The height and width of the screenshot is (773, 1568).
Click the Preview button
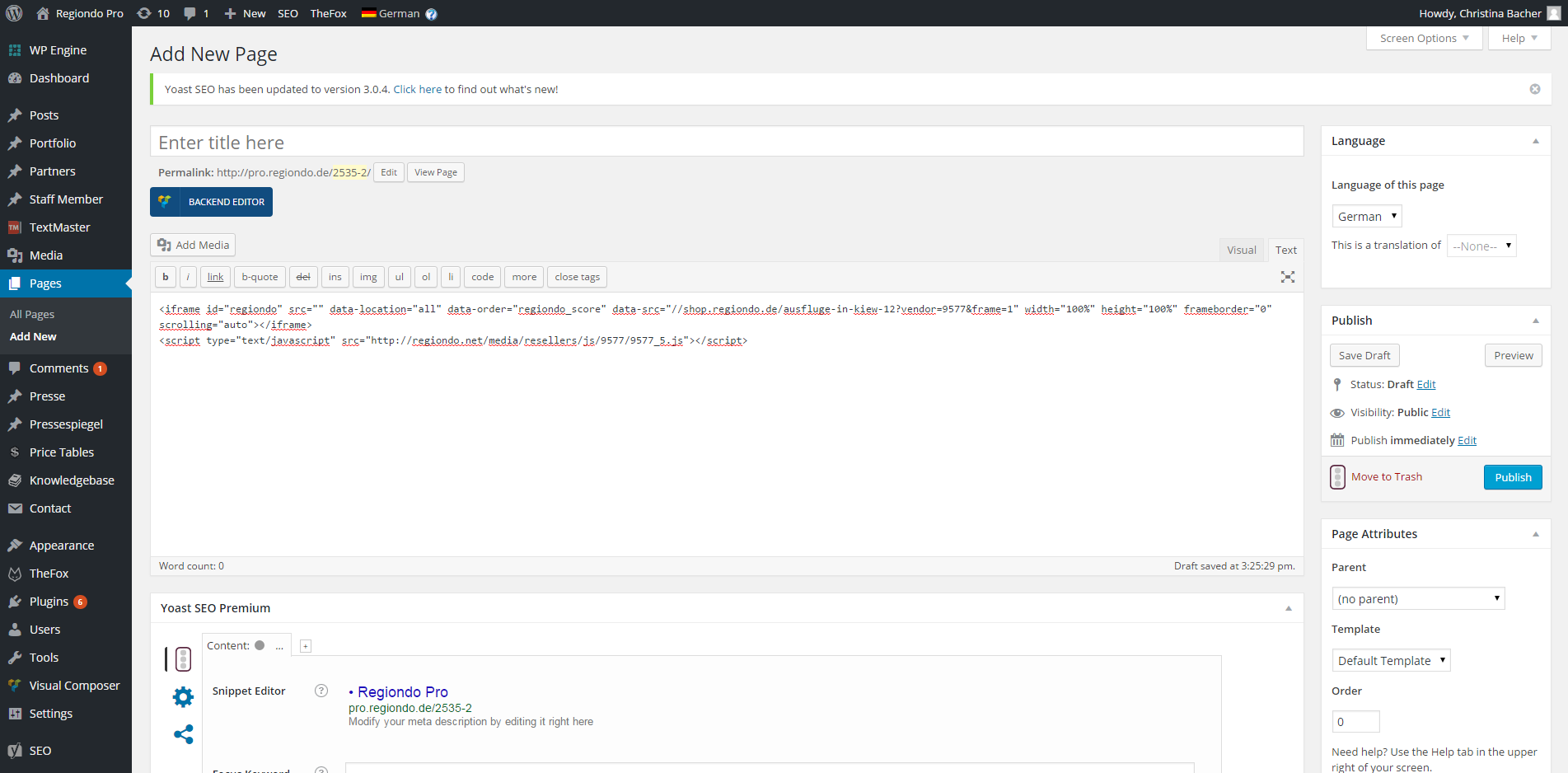click(x=1514, y=355)
